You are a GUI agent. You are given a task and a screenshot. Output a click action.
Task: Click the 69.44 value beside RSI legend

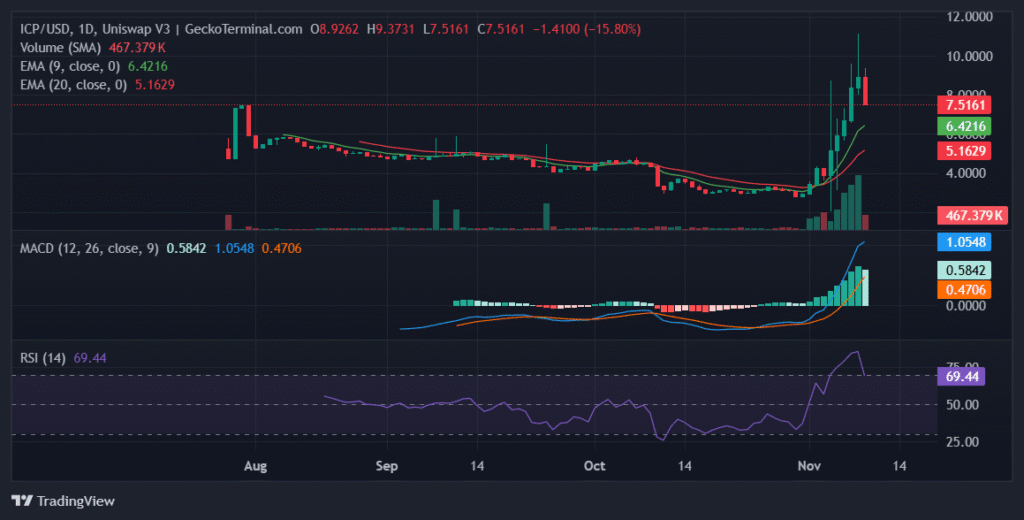(90, 358)
